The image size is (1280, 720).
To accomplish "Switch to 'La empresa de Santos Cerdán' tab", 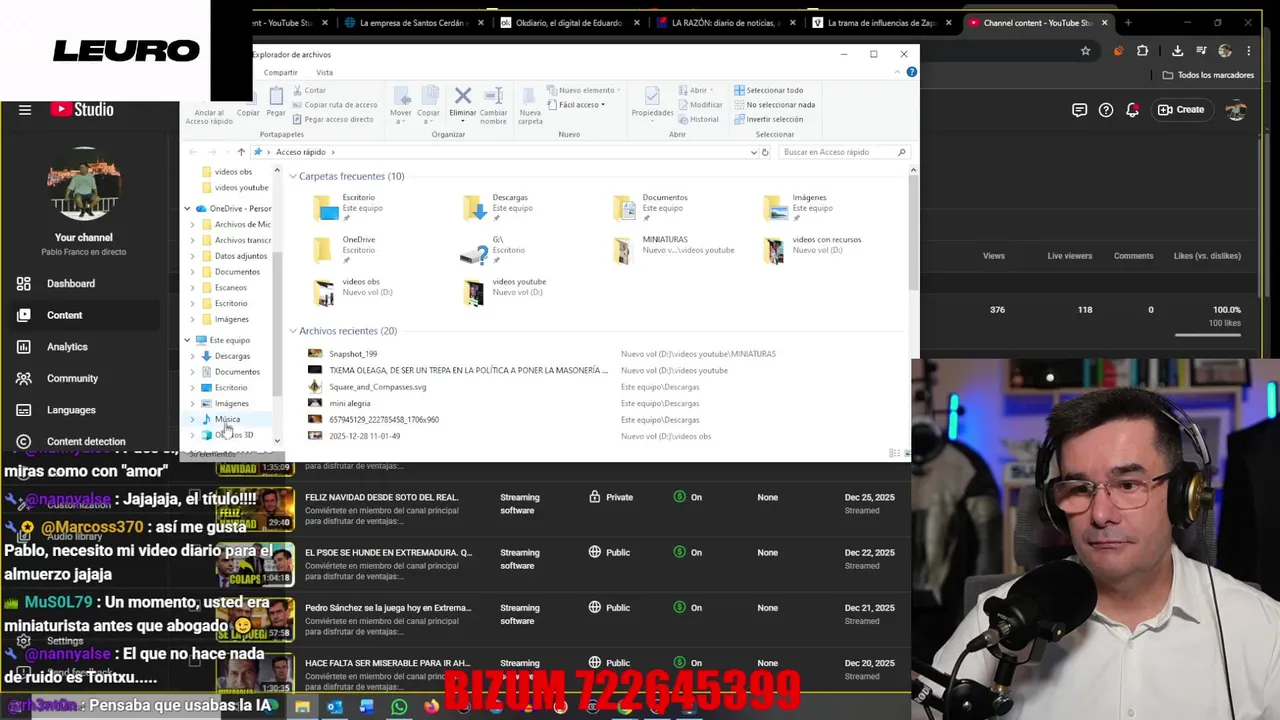I will click(x=413, y=22).
